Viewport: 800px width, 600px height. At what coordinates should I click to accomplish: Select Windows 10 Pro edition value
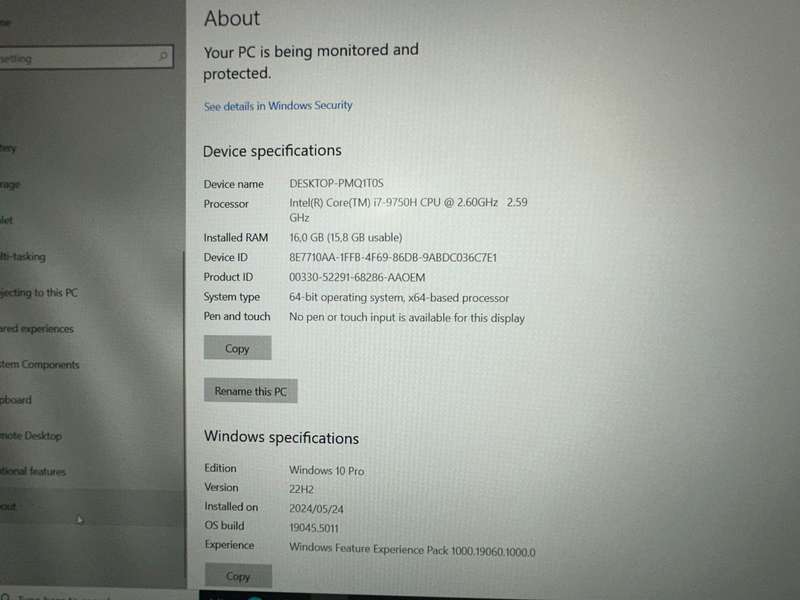coord(327,470)
